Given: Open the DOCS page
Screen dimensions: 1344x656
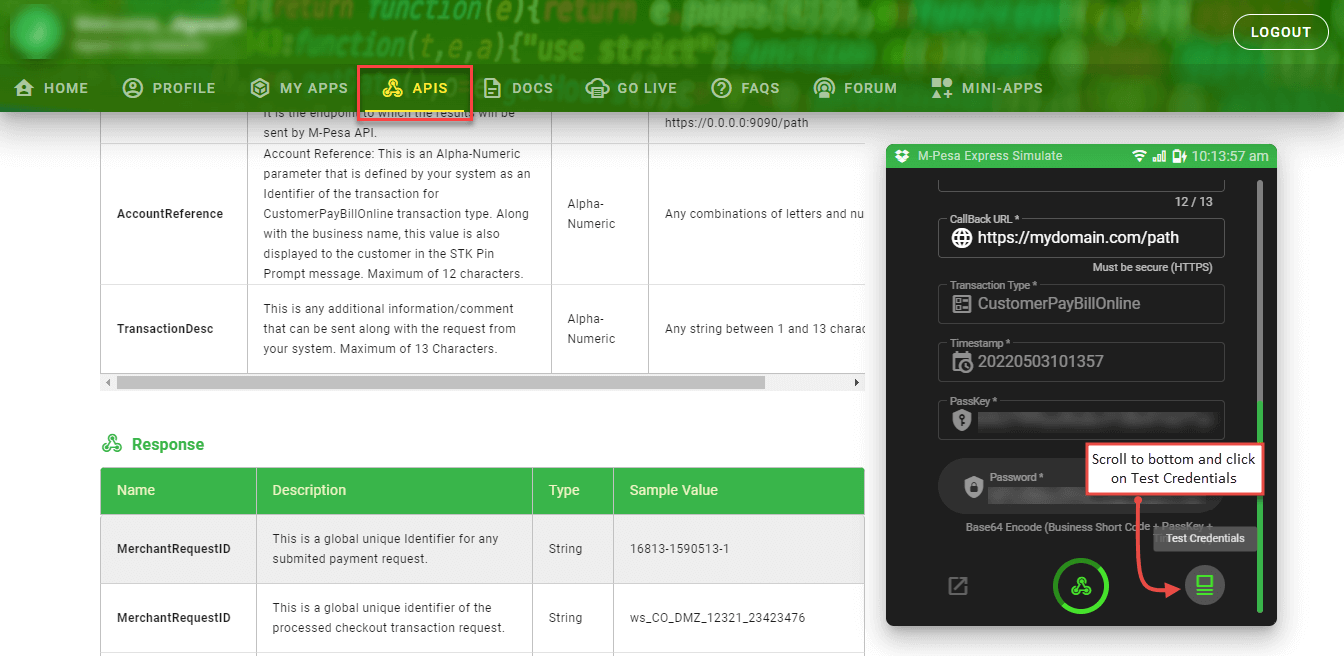Looking at the screenshot, I should click(517, 88).
